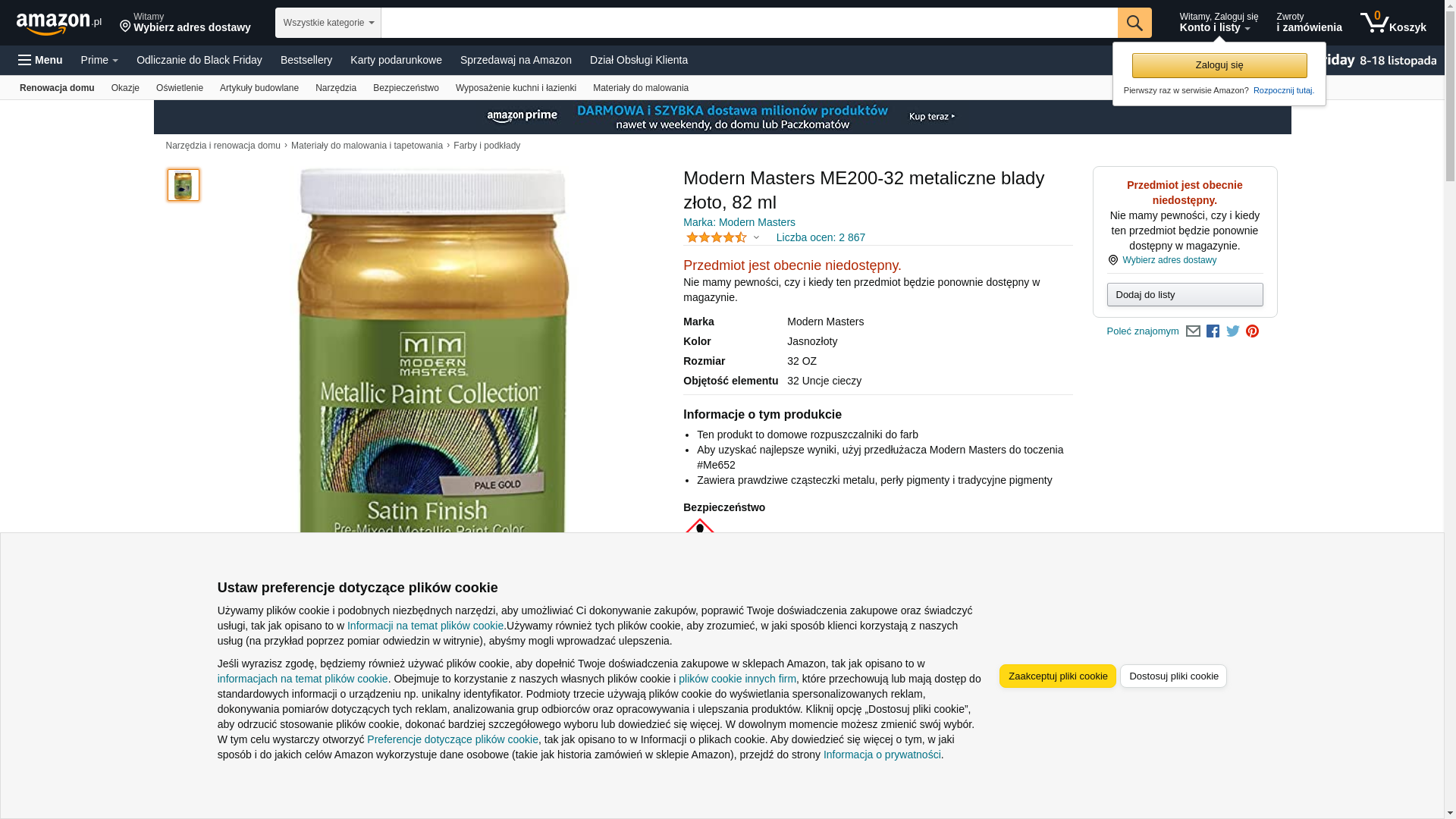Screen dimensions: 1456x819
Task: Share product via email envelope icon
Action: click(x=1193, y=331)
